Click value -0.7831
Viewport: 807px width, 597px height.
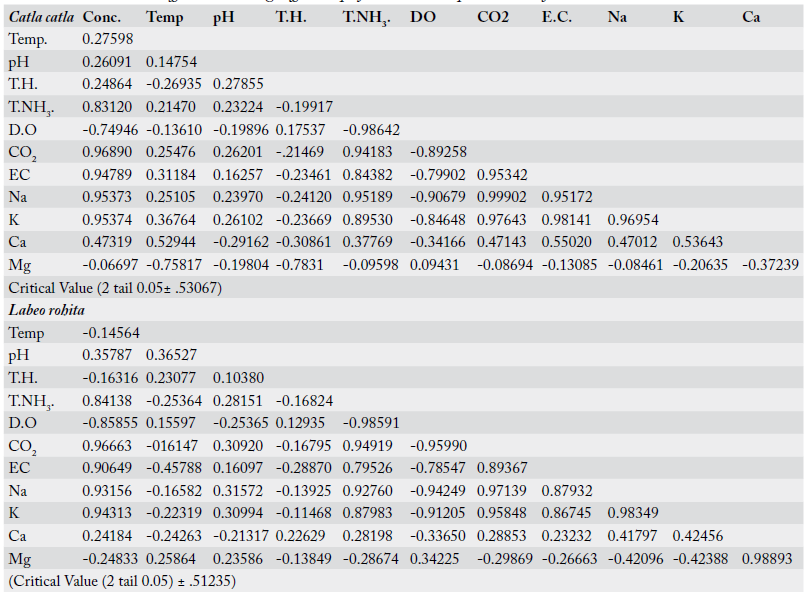[300, 265]
